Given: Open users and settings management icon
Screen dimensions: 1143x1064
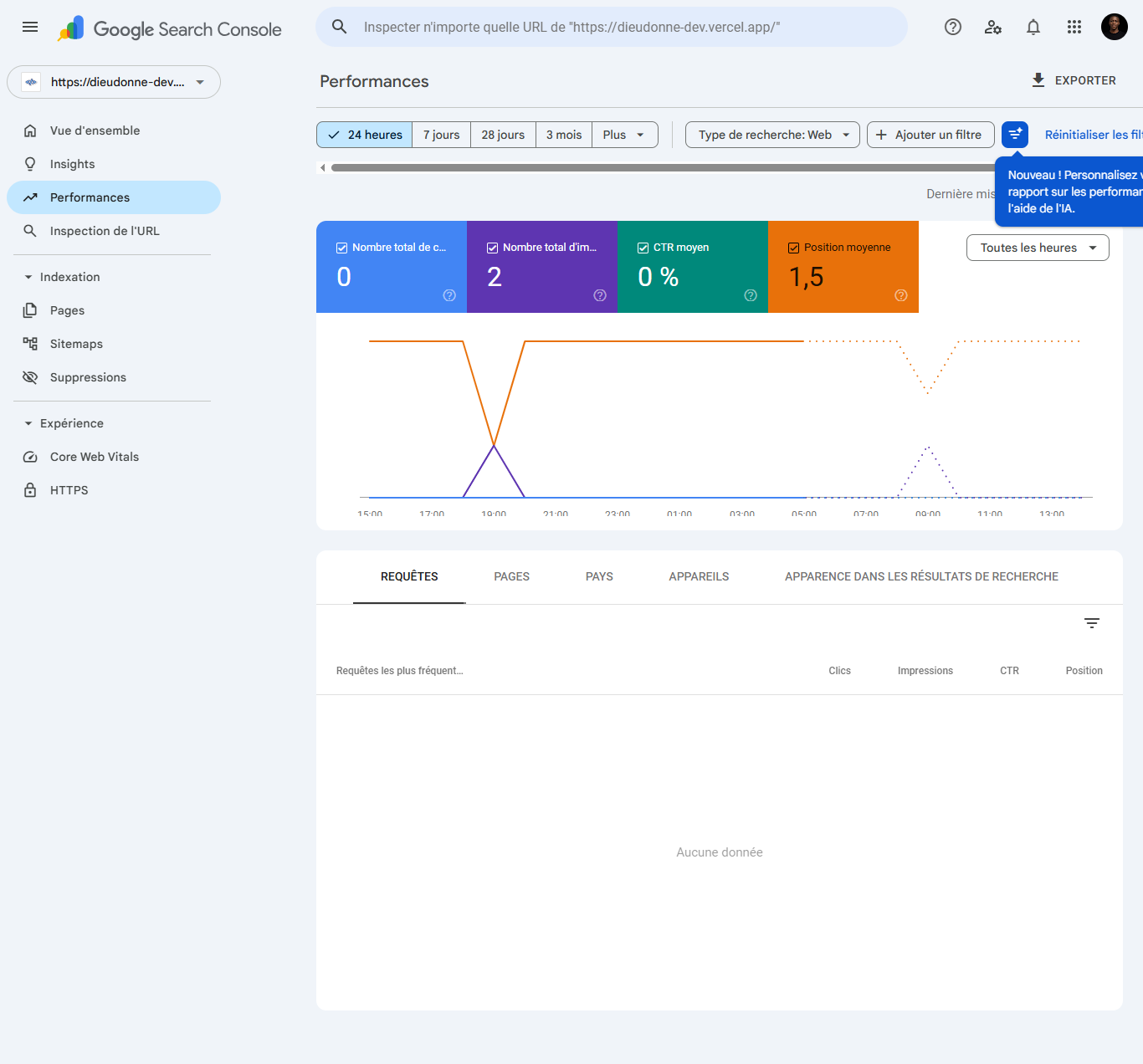Looking at the screenshot, I should pyautogui.click(x=993, y=27).
